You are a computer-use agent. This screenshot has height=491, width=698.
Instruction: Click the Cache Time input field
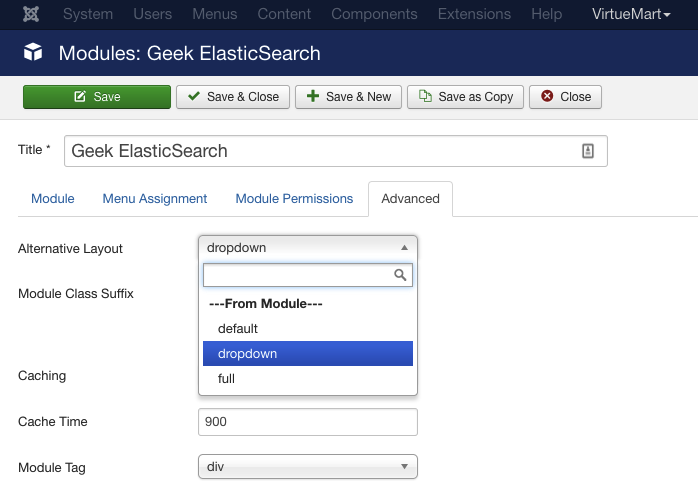308,422
